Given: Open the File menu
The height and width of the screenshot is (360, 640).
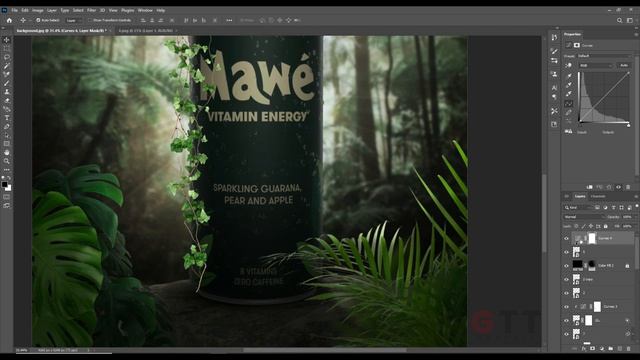Looking at the screenshot, I should click(14, 10).
